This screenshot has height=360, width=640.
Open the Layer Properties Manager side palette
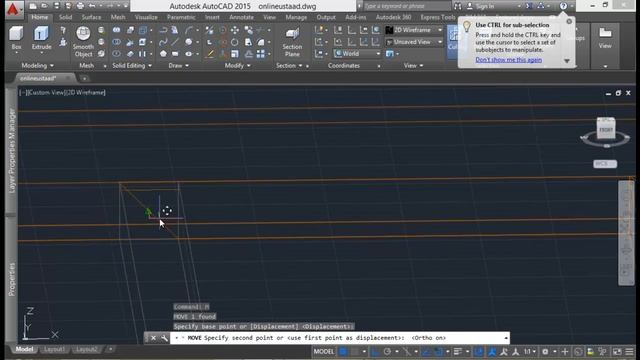coord(11,150)
